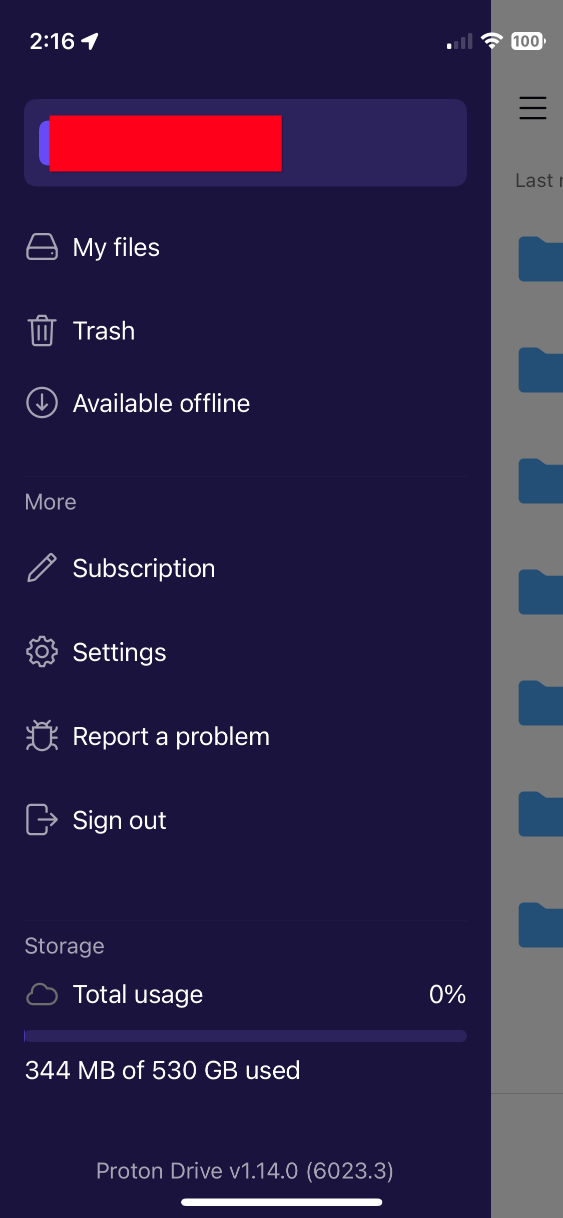Choose Sign out
This screenshot has height=1218, width=563.
pyautogui.click(x=245, y=820)
